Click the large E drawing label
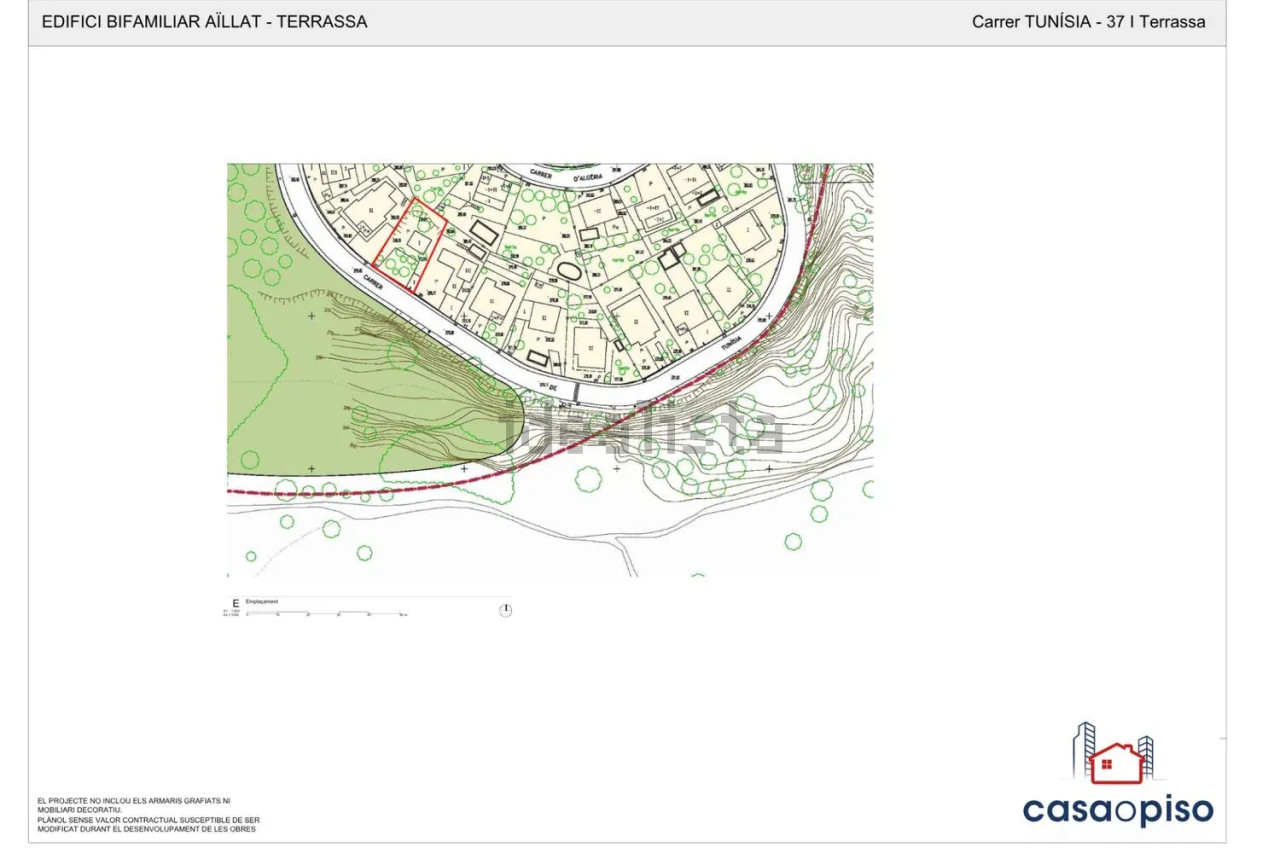Viewport: 1280px width, 853px height. (x=235, y=603)
